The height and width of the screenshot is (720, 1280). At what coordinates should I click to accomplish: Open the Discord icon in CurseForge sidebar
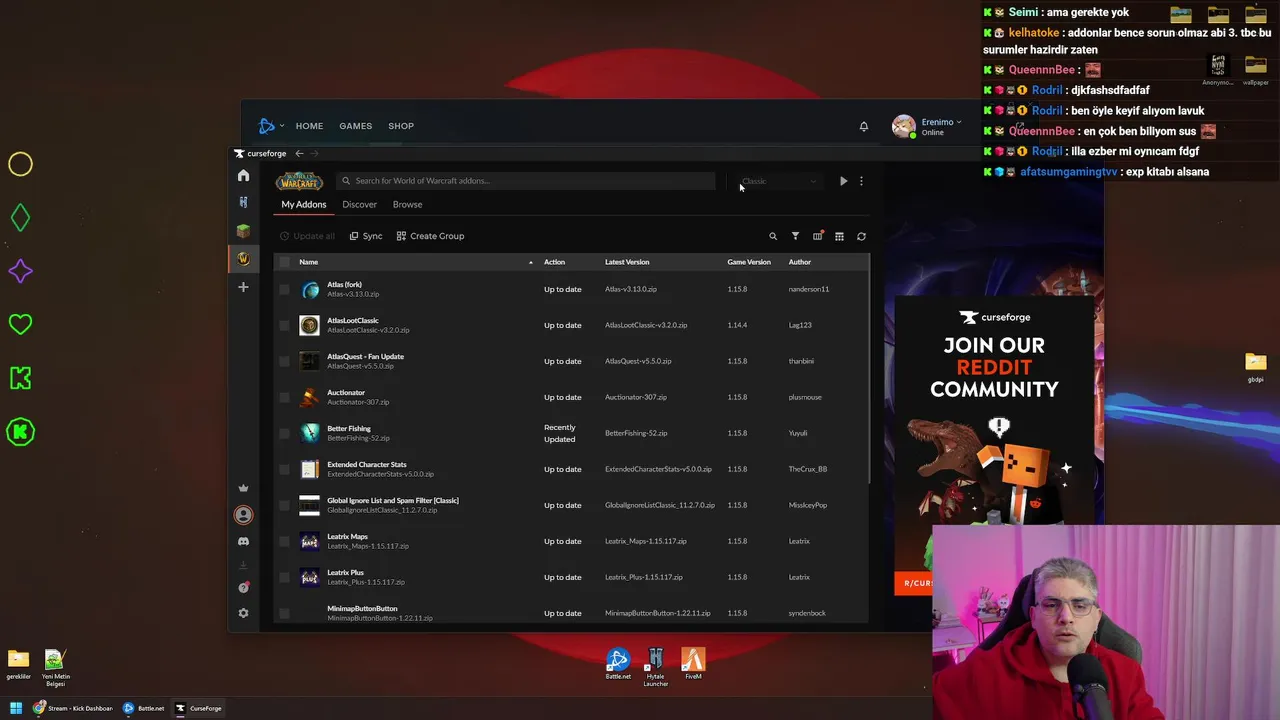(x=243, y=541)
